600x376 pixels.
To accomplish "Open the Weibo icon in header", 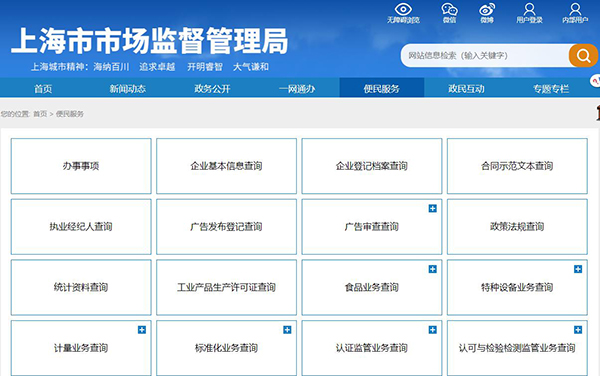I will click(487, 9).
